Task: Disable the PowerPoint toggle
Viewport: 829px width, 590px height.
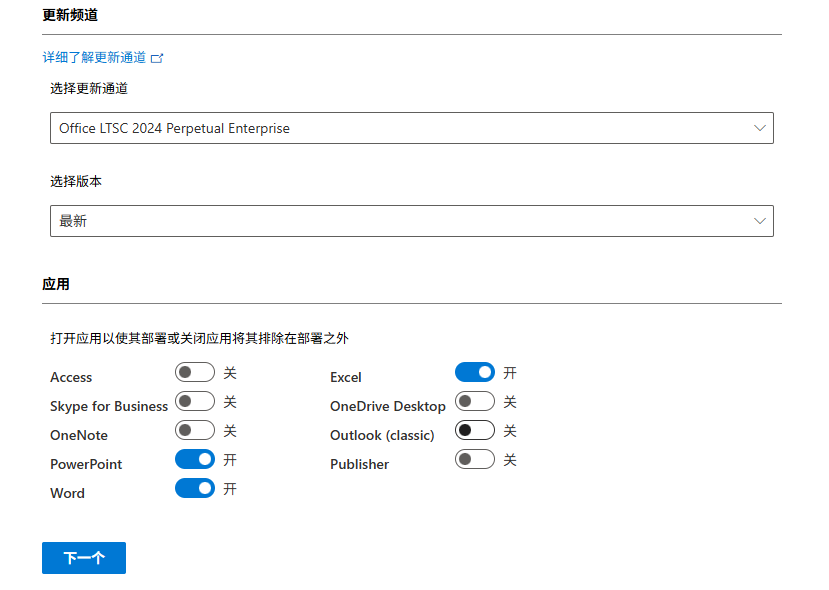Action: [195, 460]
